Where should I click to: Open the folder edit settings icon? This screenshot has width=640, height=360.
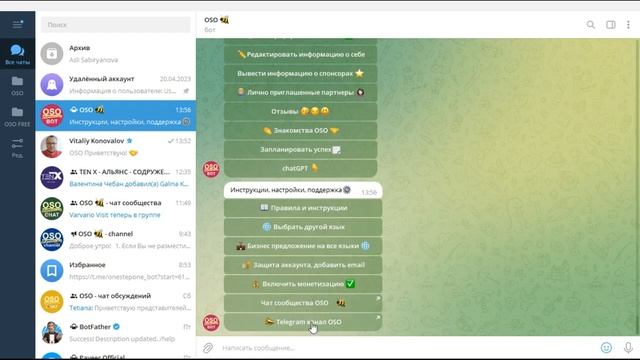pos(17,147)
